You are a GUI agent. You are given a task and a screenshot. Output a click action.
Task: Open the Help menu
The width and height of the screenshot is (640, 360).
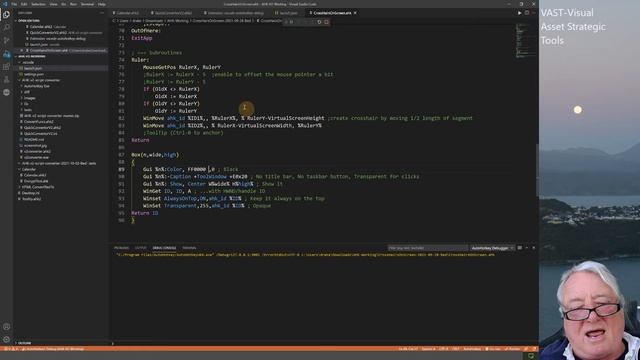pos(102,4)
